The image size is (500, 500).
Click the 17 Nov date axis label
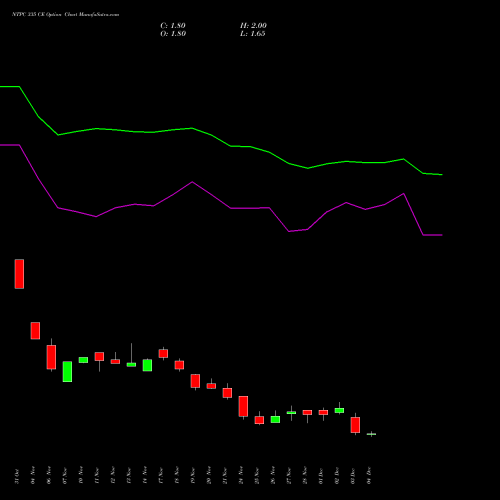click(161, 476)
